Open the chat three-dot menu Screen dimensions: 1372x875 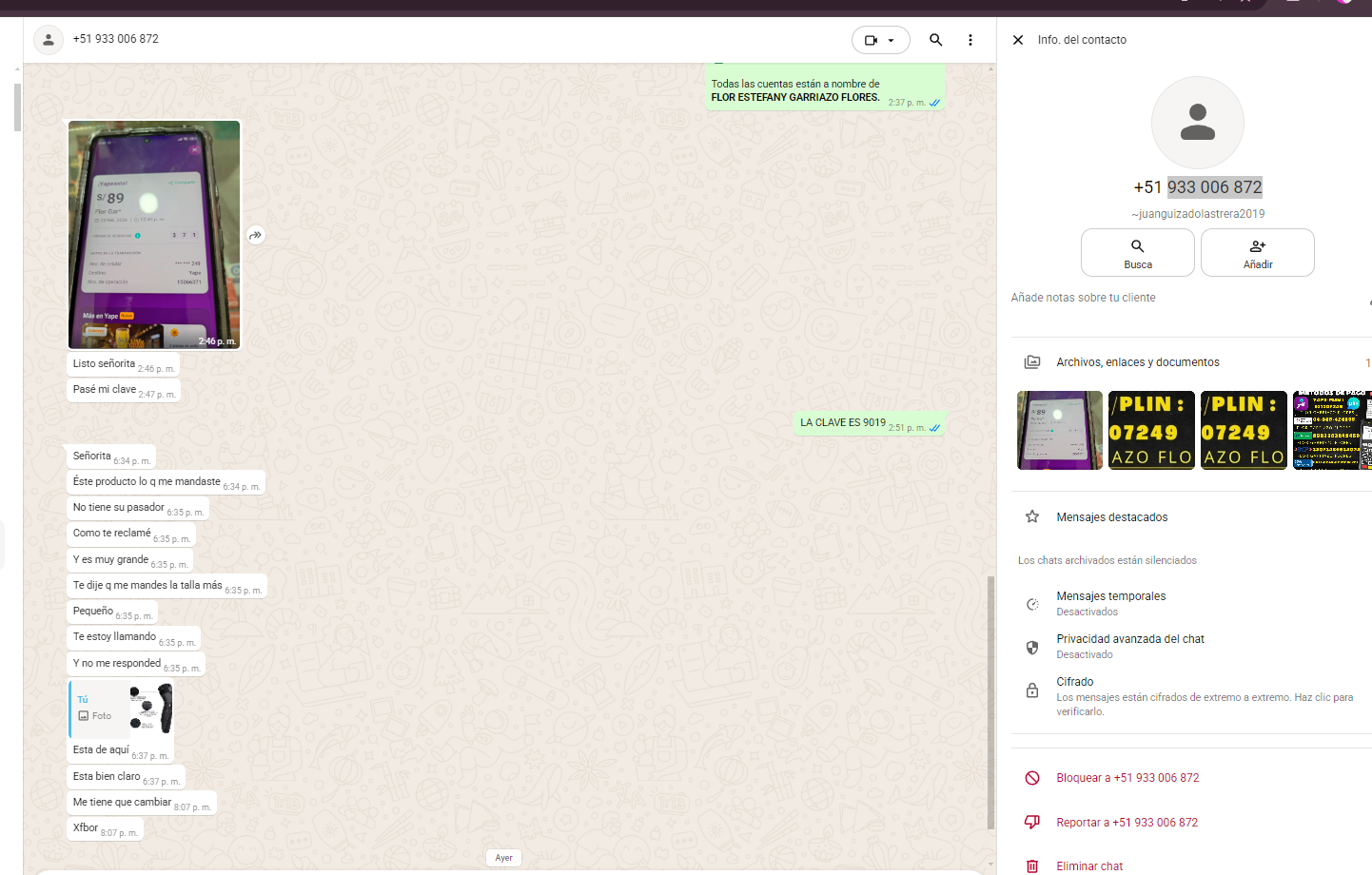970,40
